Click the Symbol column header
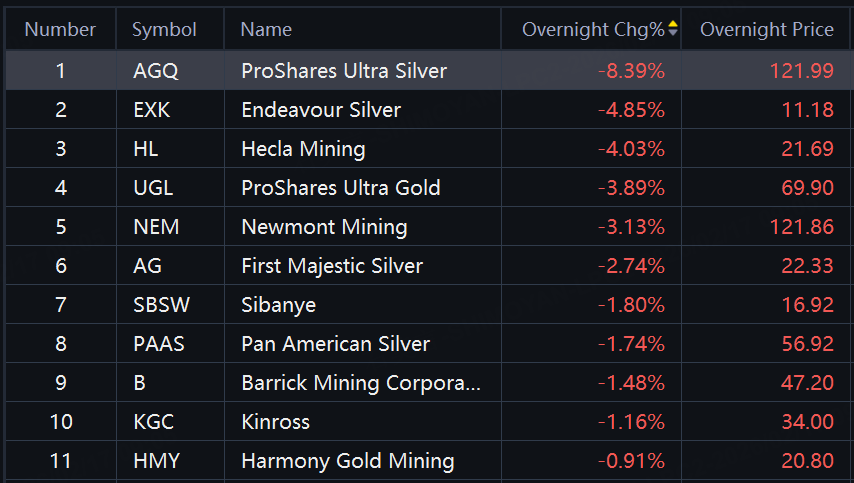 [164, 30]
